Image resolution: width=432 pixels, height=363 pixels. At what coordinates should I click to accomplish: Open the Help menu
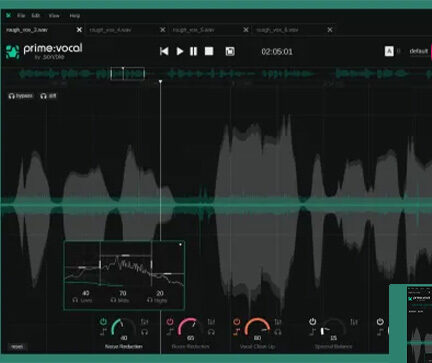click(x=75, y=16)
